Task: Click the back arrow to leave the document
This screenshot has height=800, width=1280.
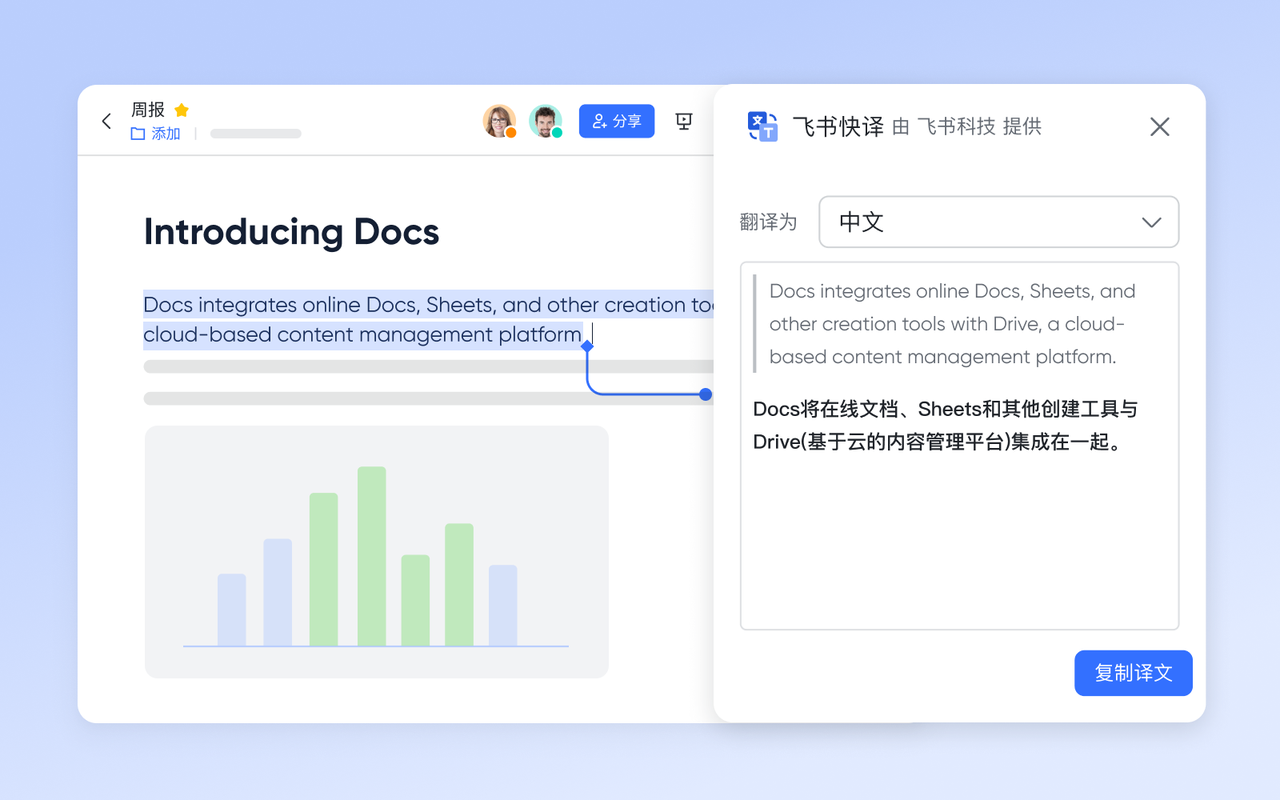Action: pos(106,120)
